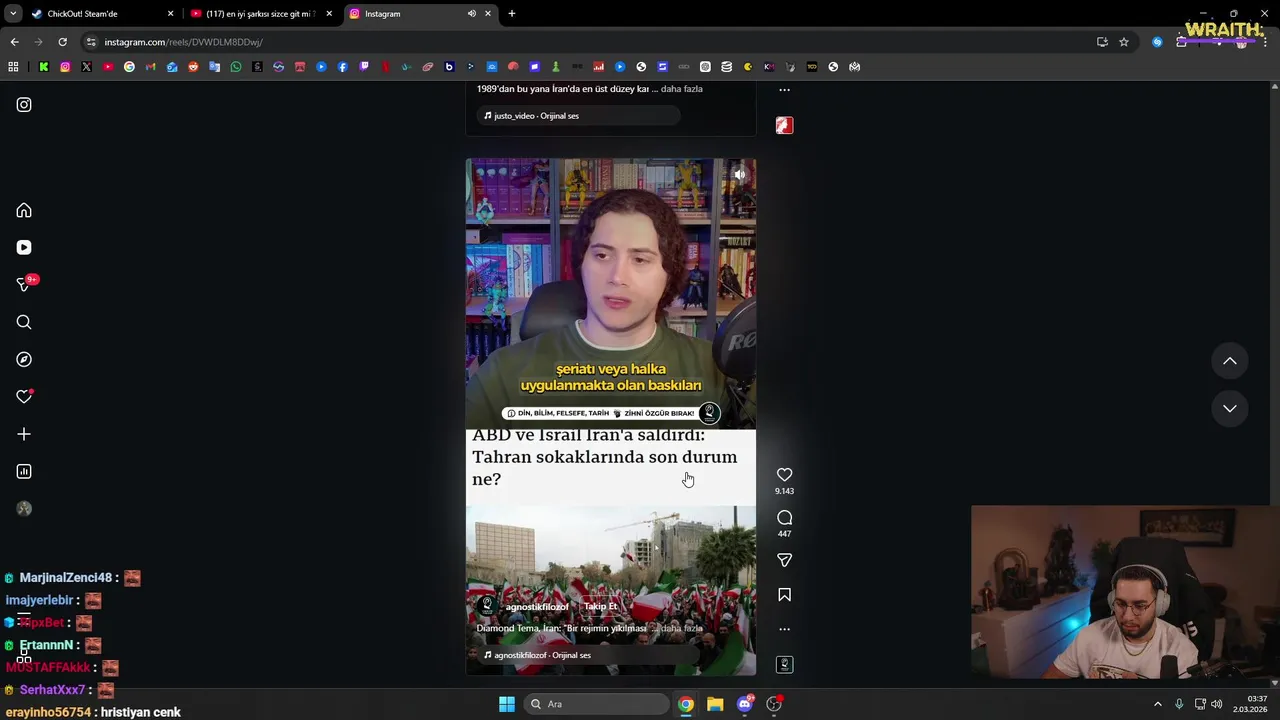Open the Twitch bookmark in the bookmarks bar

[x=364, y=67]
